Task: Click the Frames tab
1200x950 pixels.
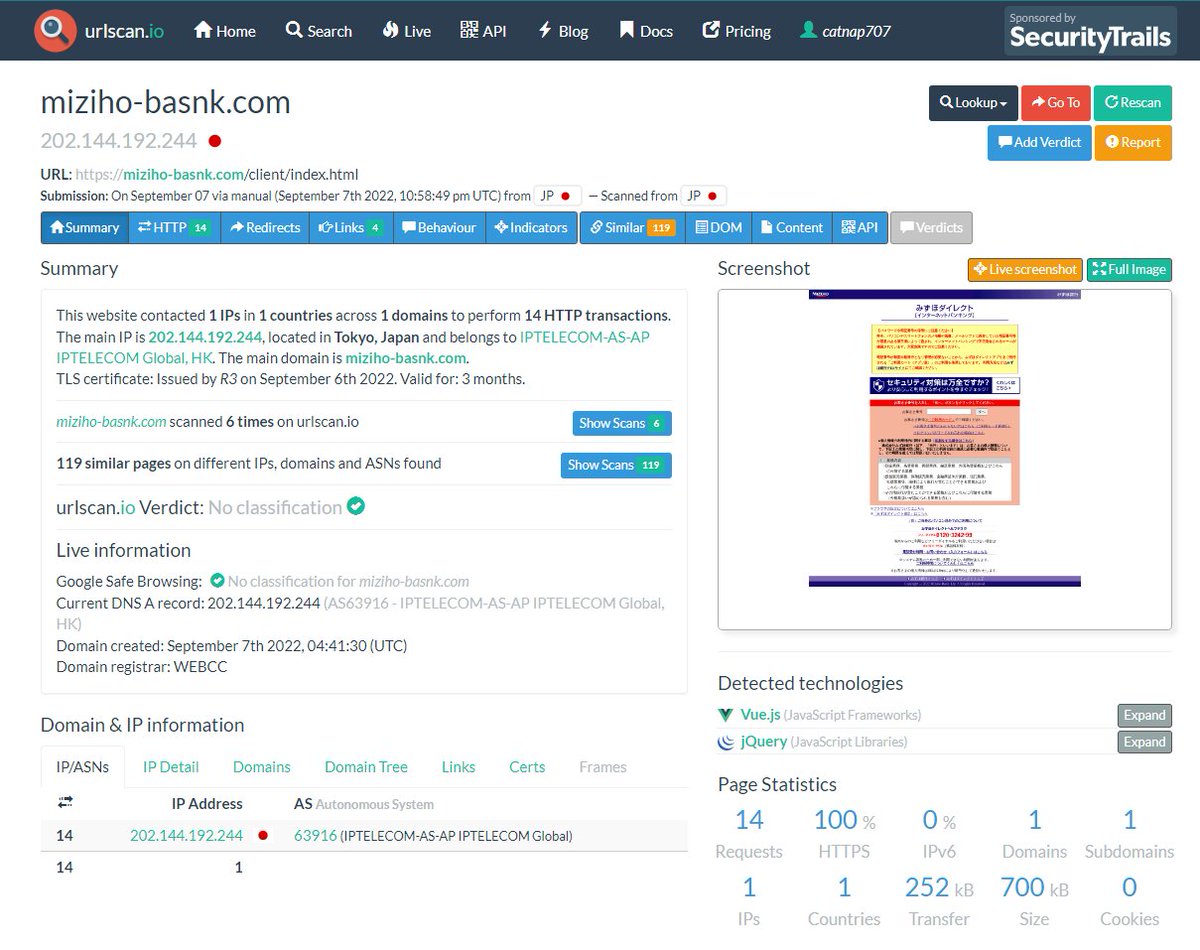Action: point(603,767)
